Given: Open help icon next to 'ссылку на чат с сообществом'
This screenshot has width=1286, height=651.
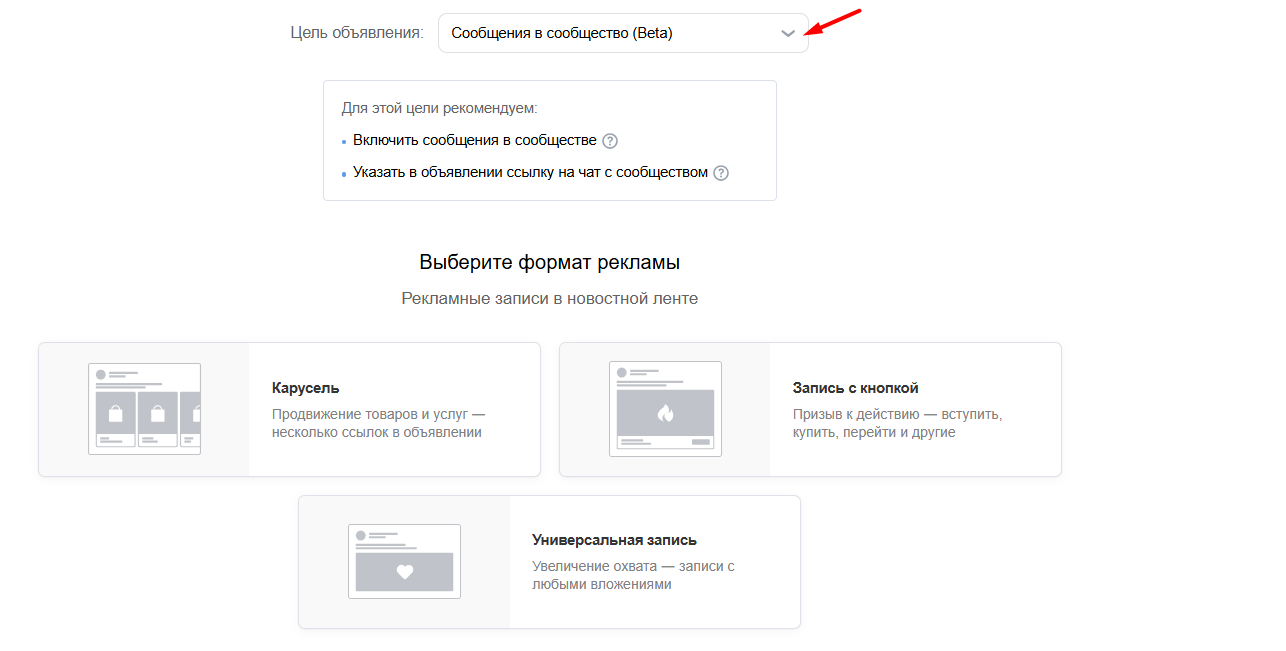Looking at the screenshot, I should pyautogui.click(x=721, y=173).
